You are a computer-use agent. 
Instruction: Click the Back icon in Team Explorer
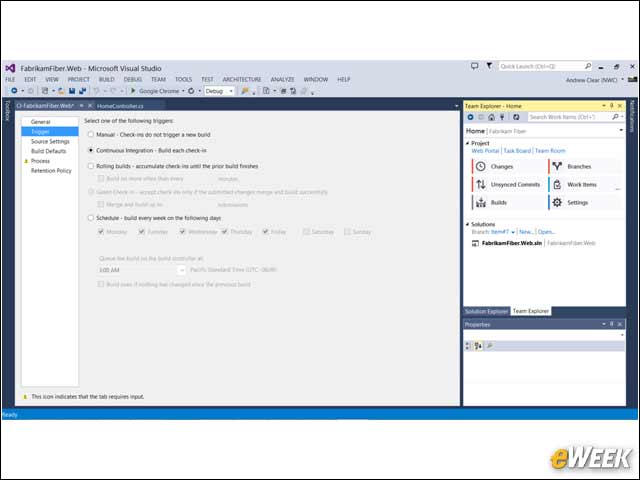tap(470, 117)
